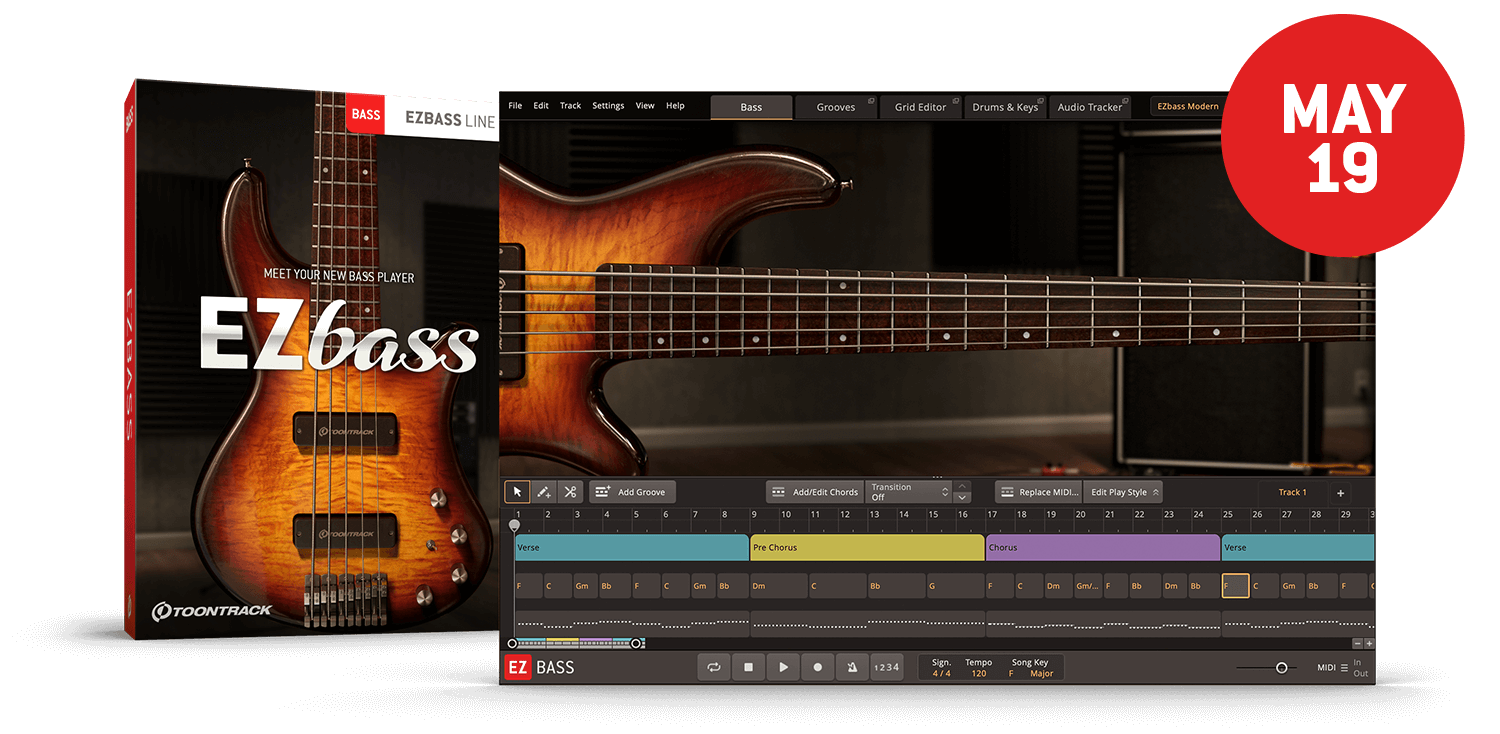The height and width of the screenshot is (734, 1500).
Task: Toggle the metronome
Action: tap(852, 667)
